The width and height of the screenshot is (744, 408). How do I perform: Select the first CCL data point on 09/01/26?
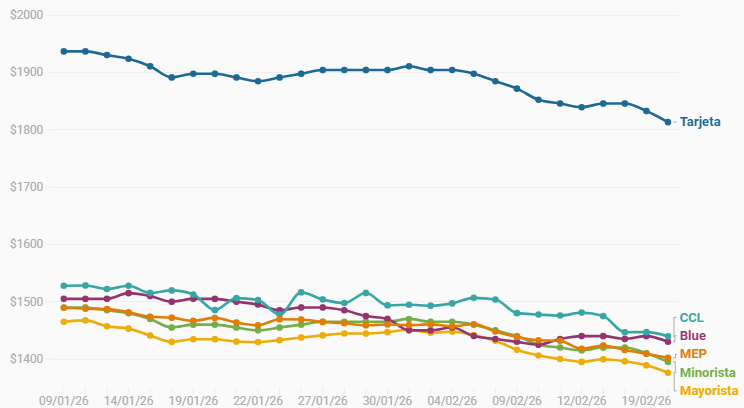64,286
